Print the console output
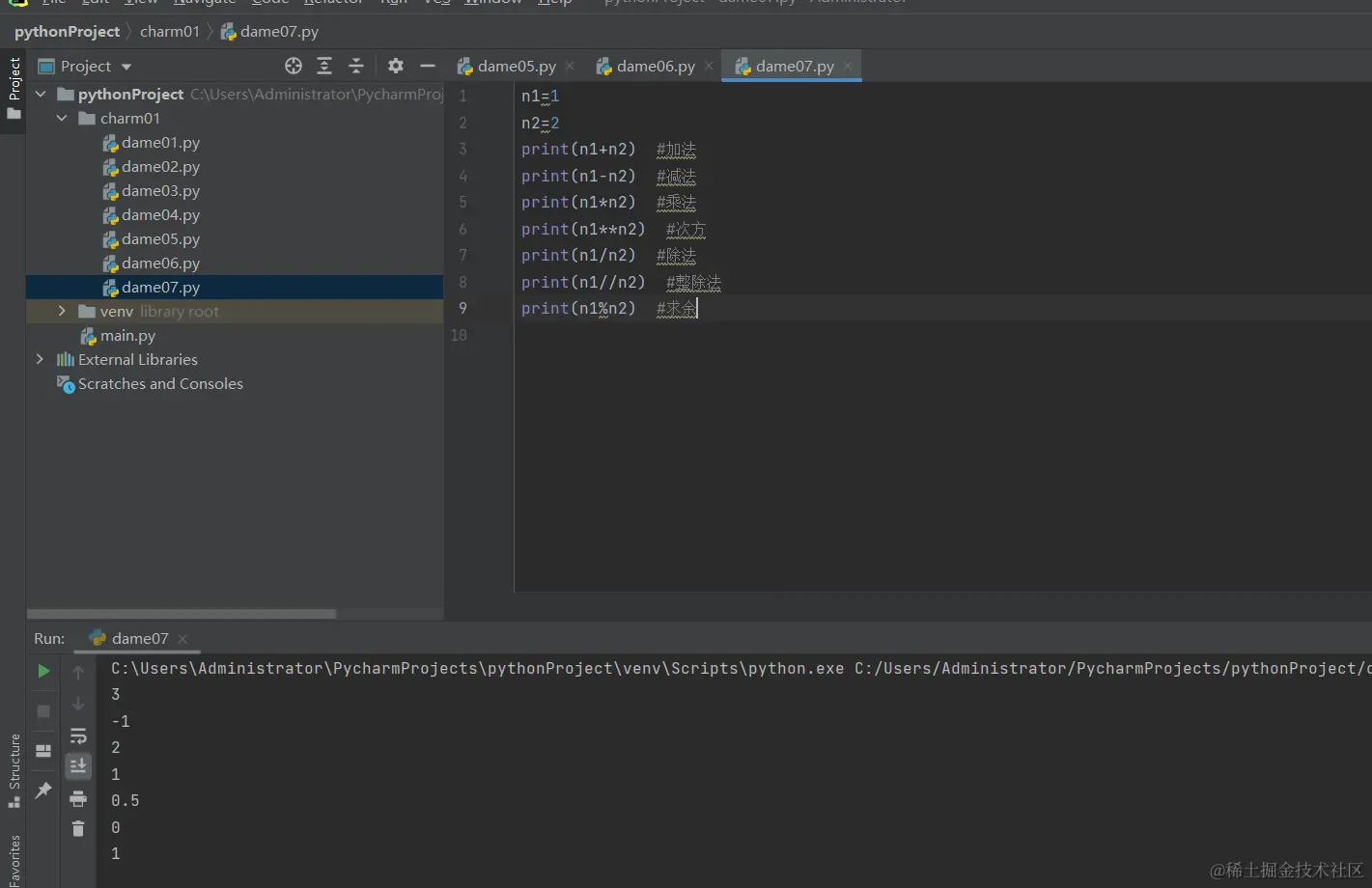The width and height of the screenshot is (1372, 888). (78, 798)
